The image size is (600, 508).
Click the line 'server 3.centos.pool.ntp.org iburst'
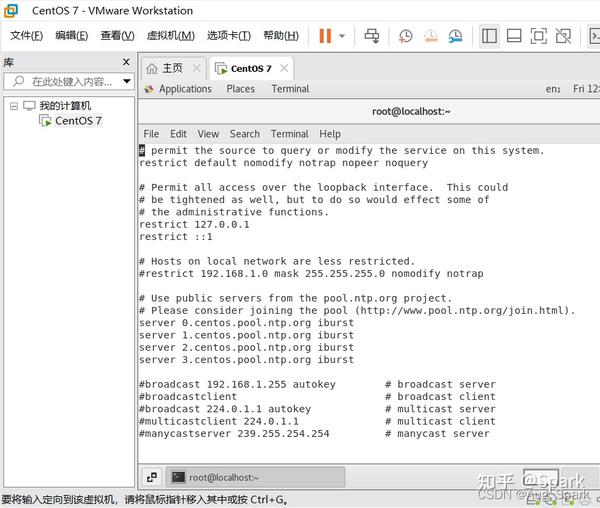pyautogui.click(x=247, y=360)
